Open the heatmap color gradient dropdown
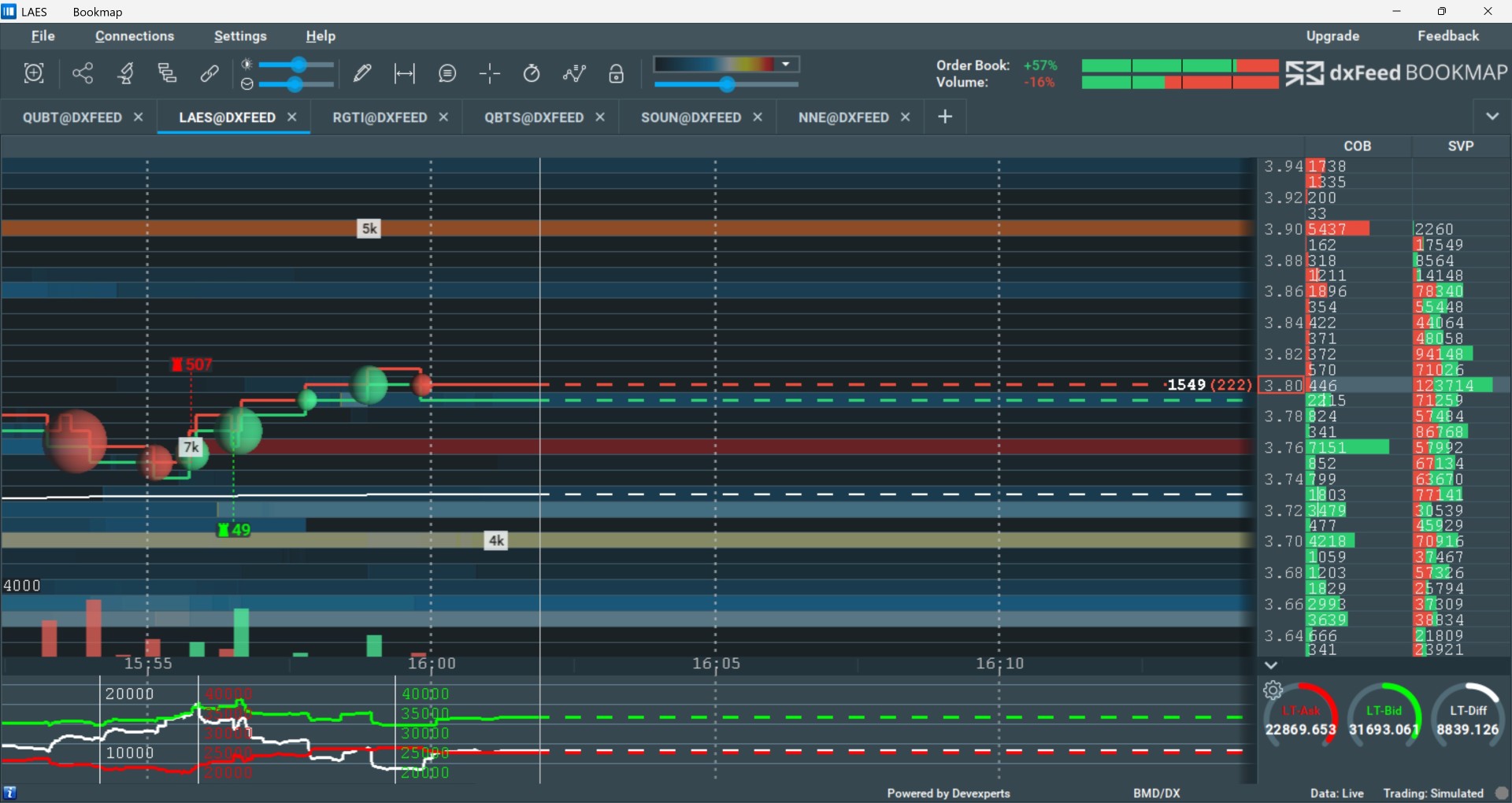This screenshot has height=803, width=1512. click(726, 65)
